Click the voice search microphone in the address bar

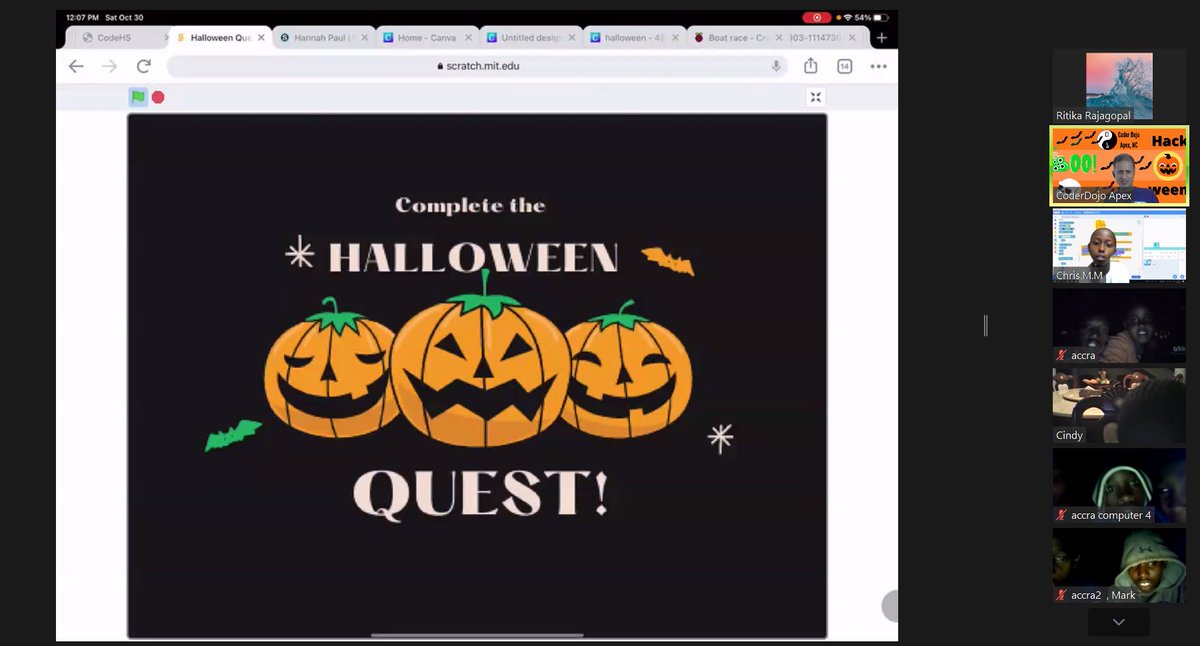click(x=775, y=67)
